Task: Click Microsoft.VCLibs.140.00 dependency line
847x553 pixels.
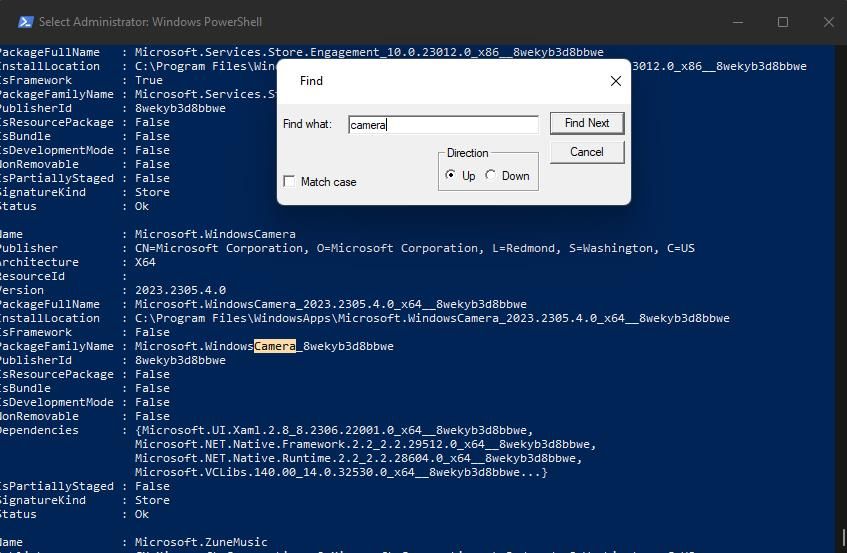Action: [x=341, y=473]
